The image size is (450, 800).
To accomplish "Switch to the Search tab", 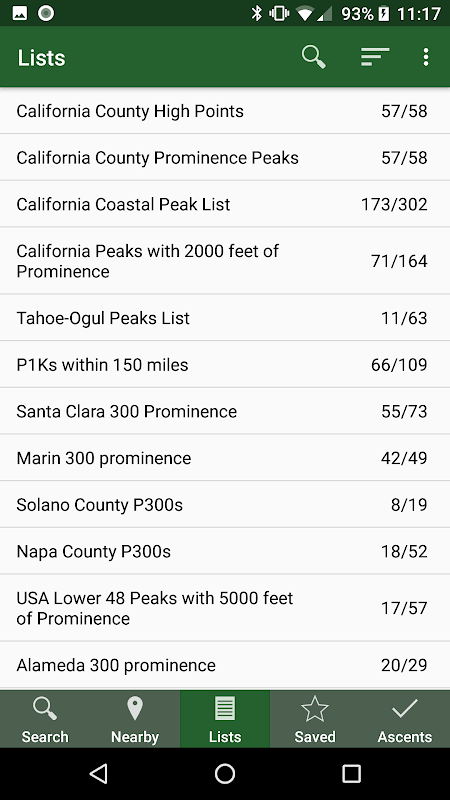I will [x=45, y=719].
